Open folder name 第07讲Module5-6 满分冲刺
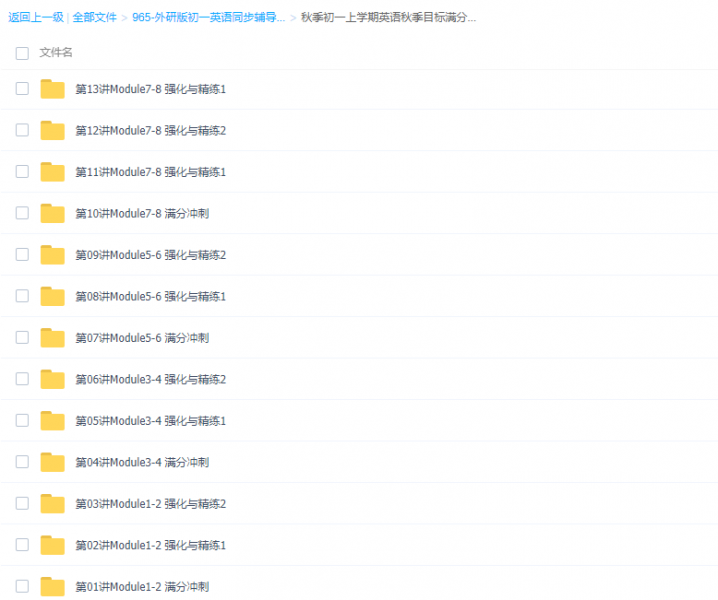Screen dimensions: 718x600 tap(142, 338)
